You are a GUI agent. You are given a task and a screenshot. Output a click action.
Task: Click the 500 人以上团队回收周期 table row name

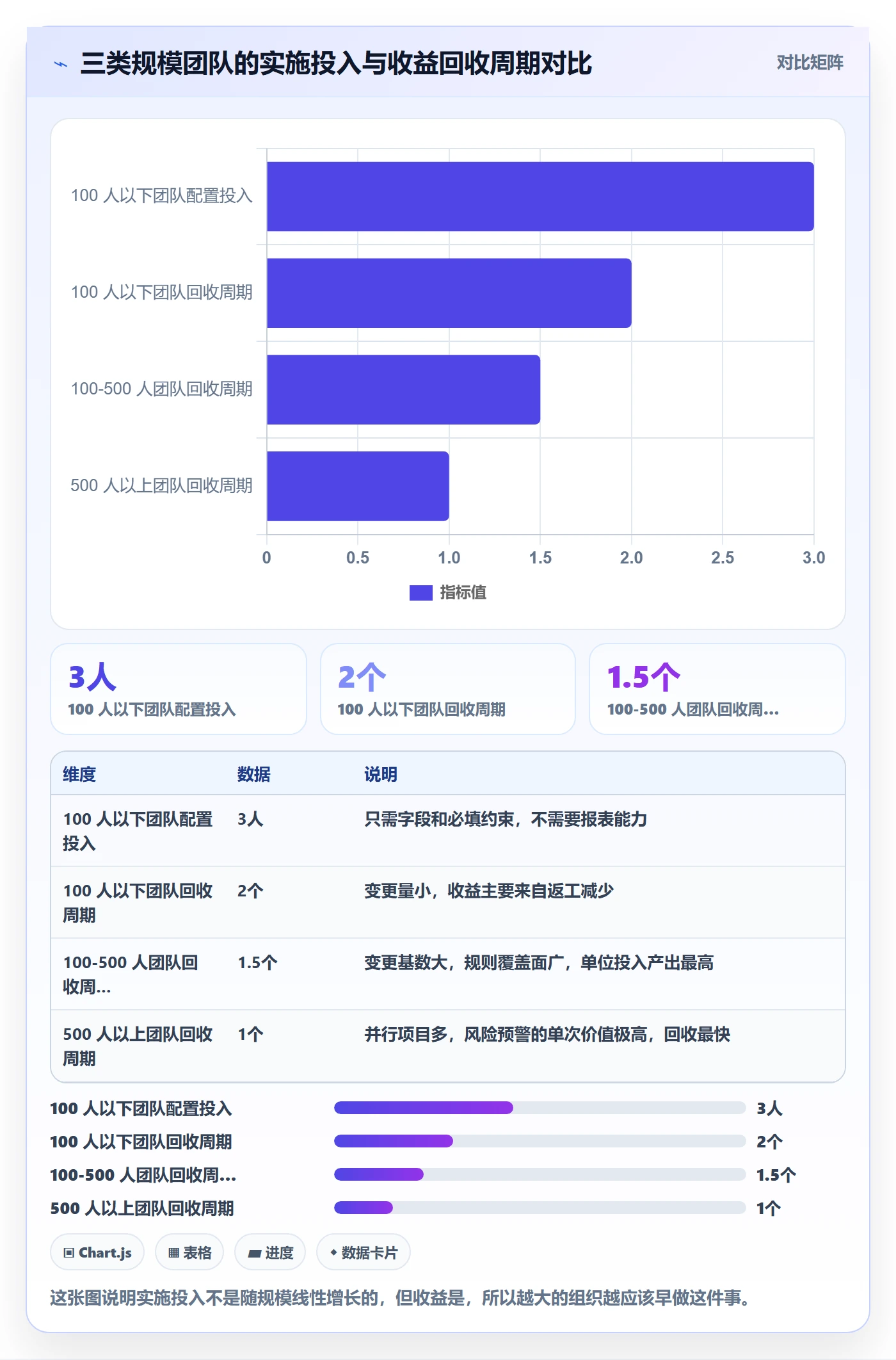(x=138, y=1046)
